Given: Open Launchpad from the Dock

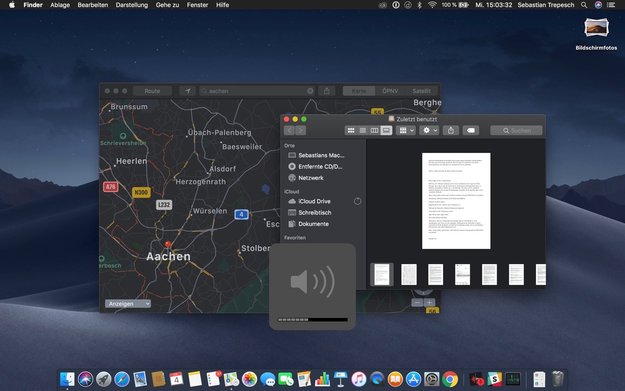Looking at the screenshot, I should 104,379.
